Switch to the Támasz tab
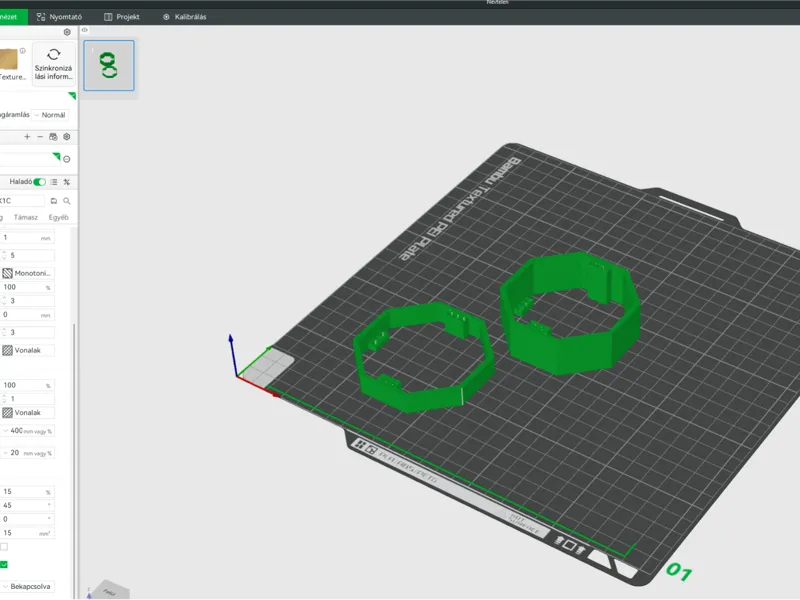 (x=26, y=217)
